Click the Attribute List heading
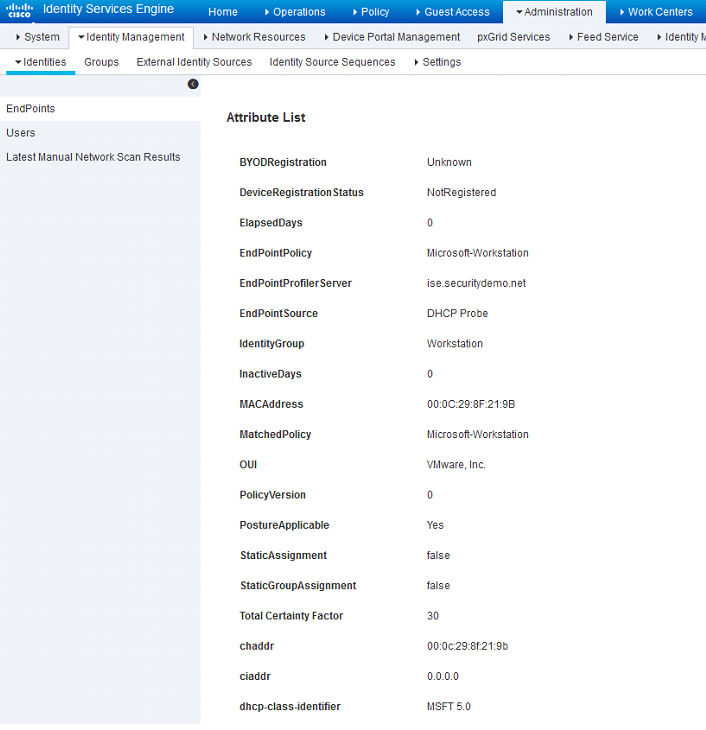Viewport: 706px width, 730px height. [266, 118]
